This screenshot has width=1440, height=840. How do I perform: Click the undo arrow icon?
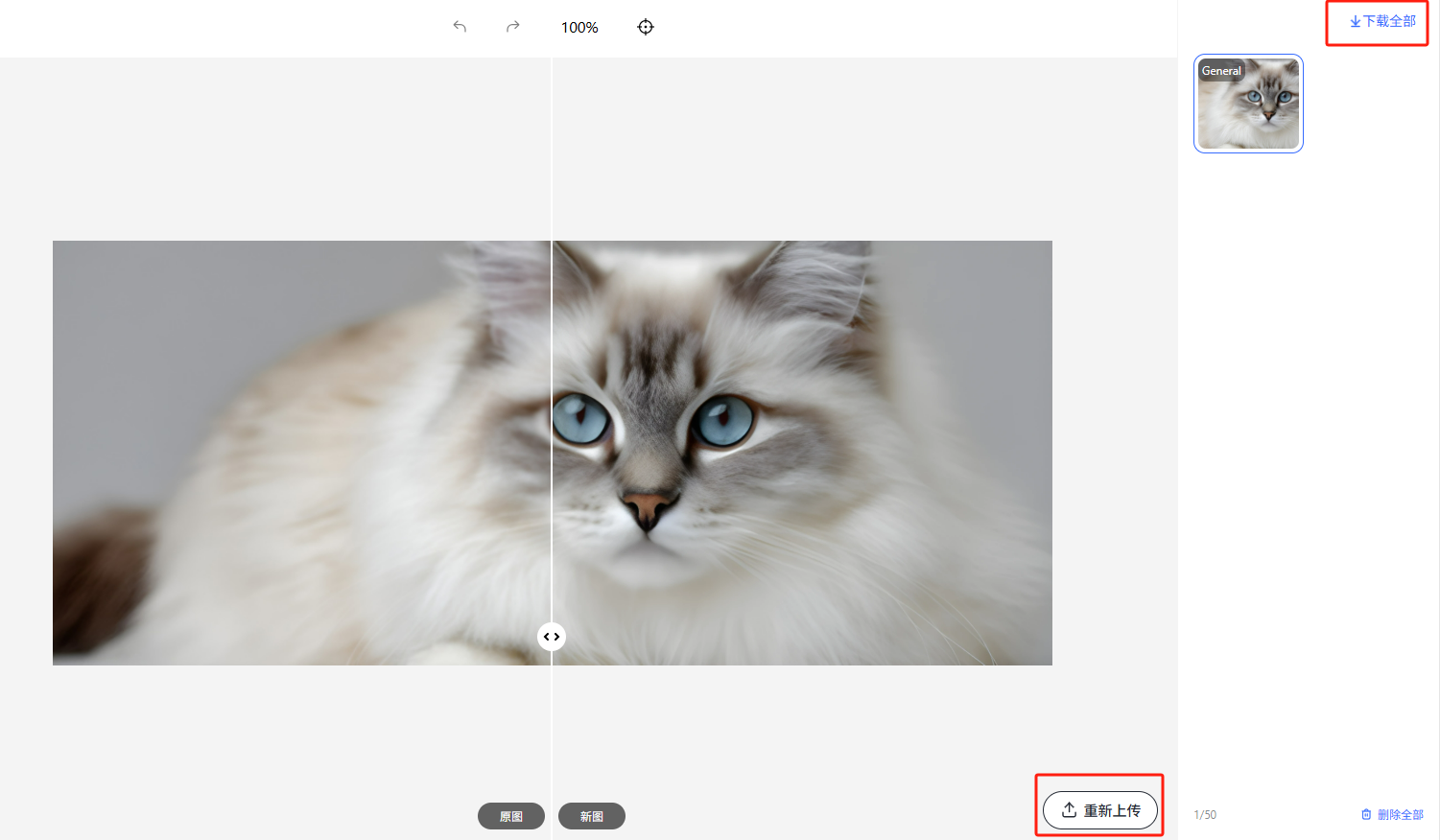[460, 27]
